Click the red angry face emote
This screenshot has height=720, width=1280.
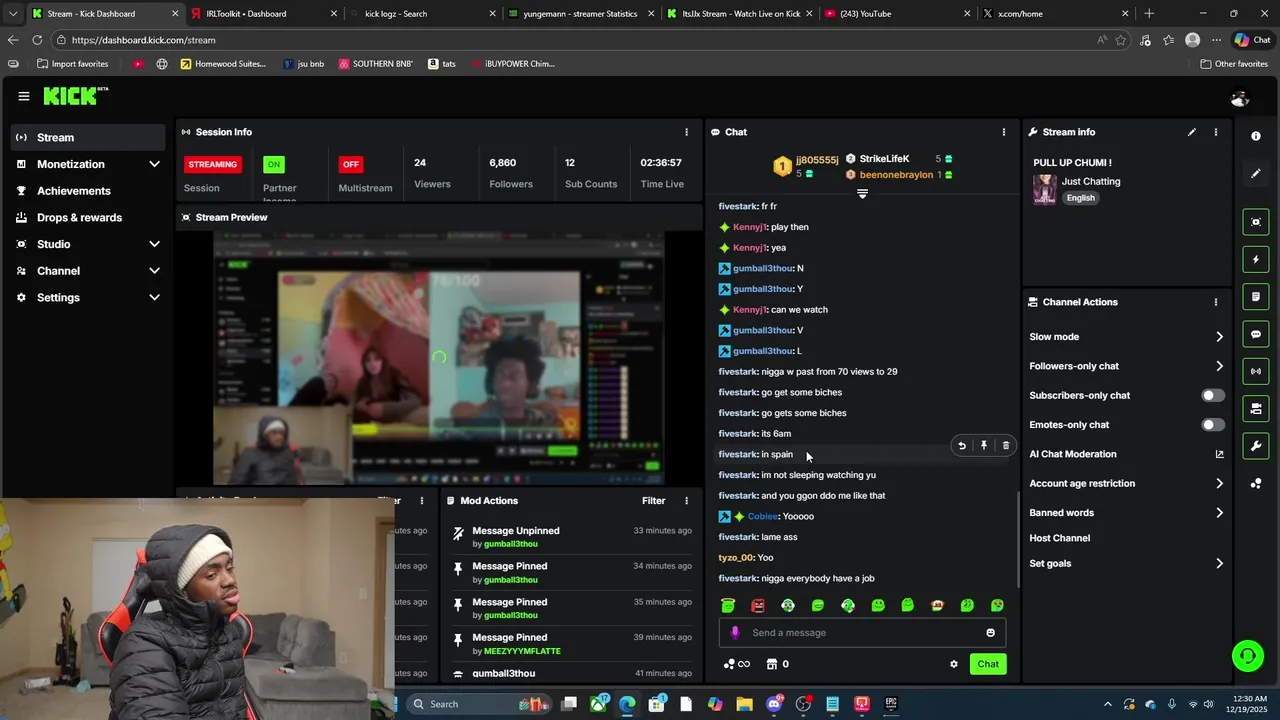[758, 605]
